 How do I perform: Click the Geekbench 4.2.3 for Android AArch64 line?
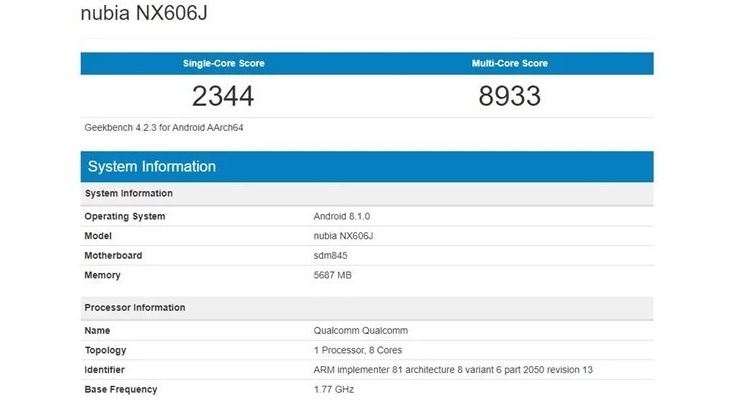pyautogui.click(x=164, y=128)
